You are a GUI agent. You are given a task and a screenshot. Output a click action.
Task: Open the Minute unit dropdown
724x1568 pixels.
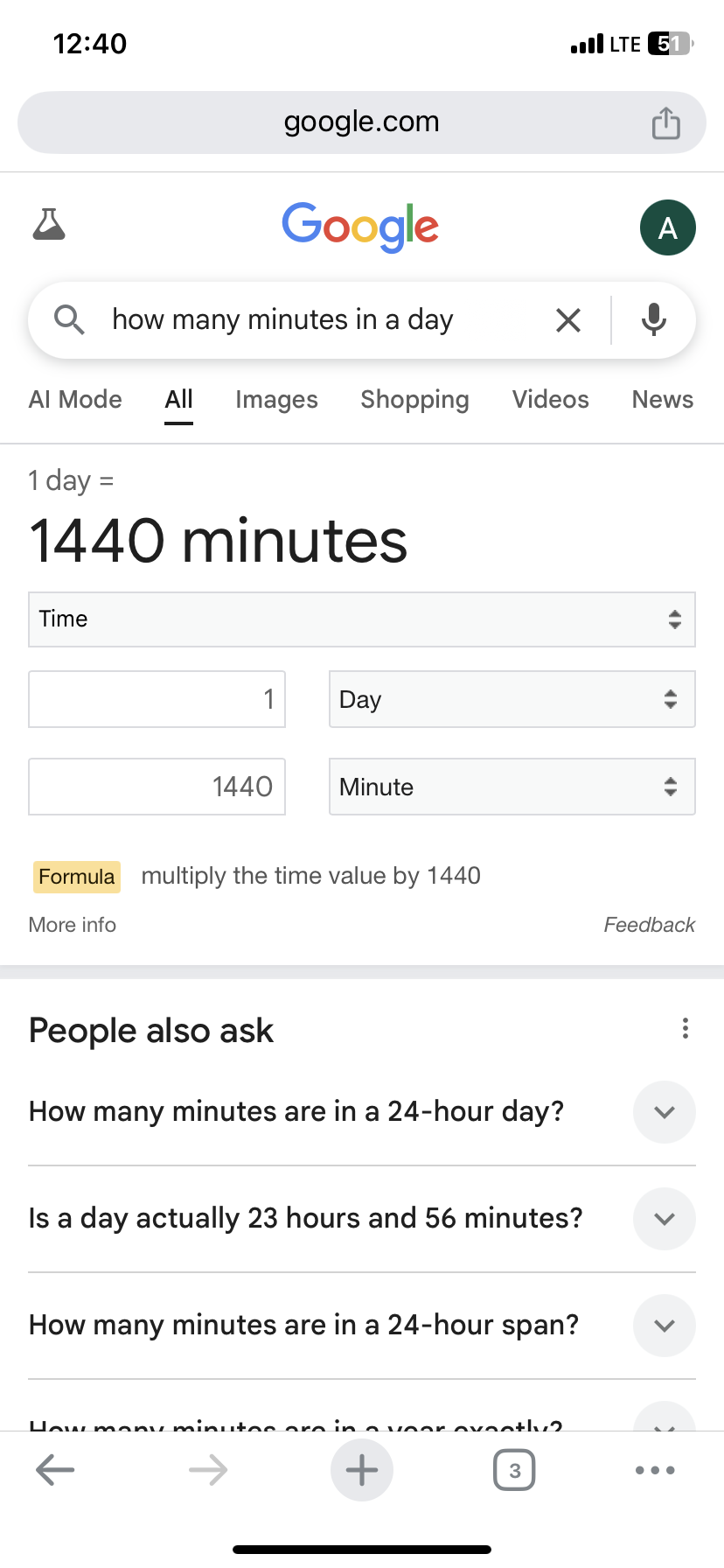[x=512, y=787]
